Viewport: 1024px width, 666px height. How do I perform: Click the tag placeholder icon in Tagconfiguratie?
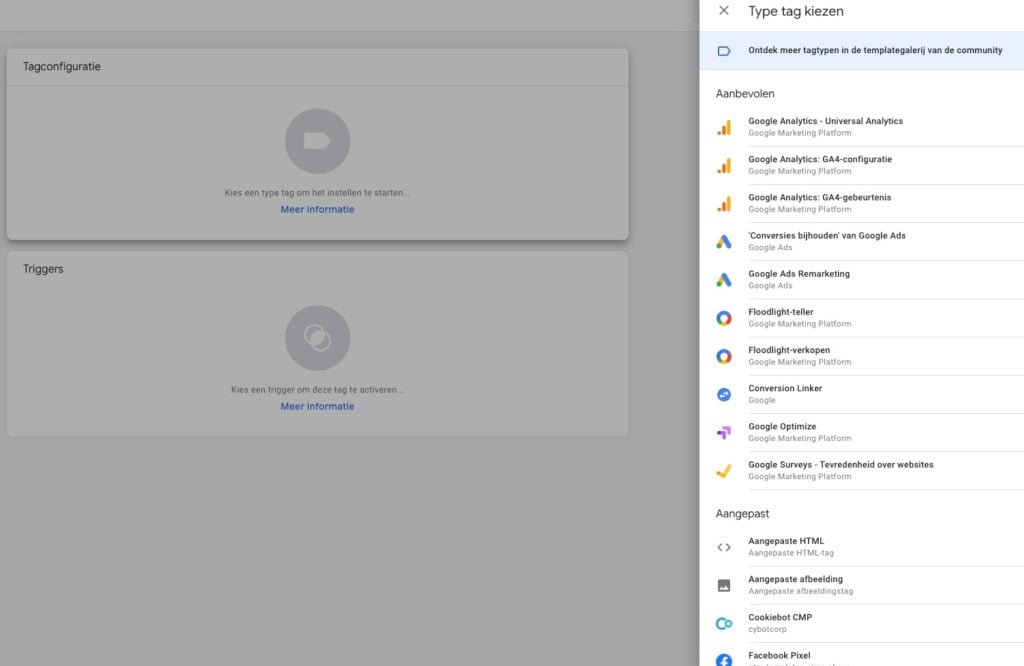click(317, 141)
